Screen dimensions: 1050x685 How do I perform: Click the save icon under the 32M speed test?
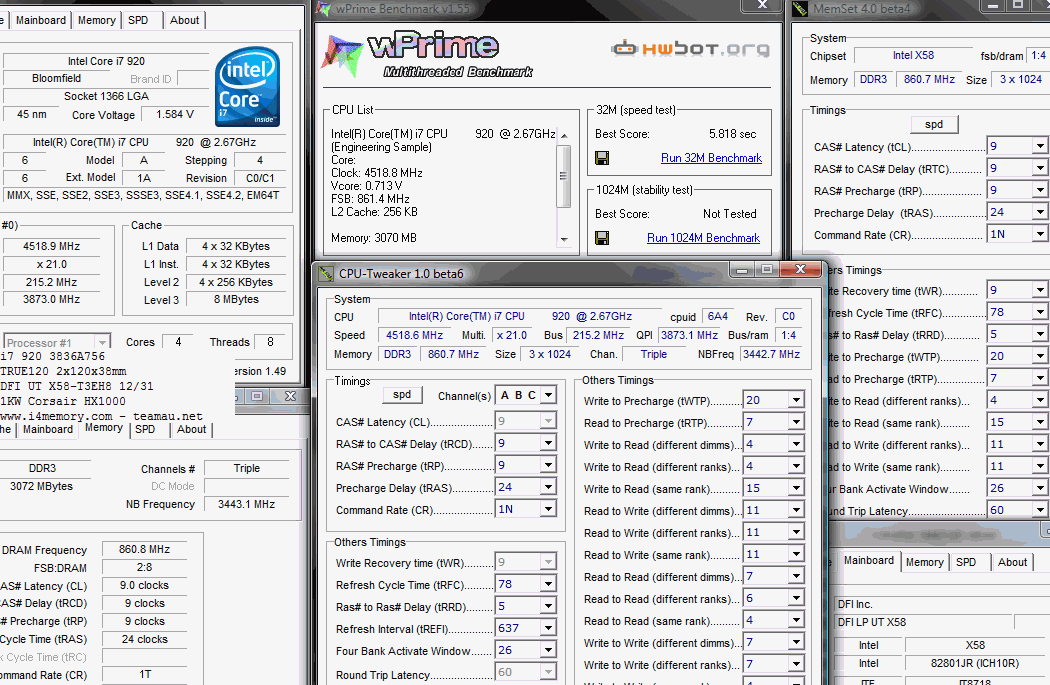(602, 158)
